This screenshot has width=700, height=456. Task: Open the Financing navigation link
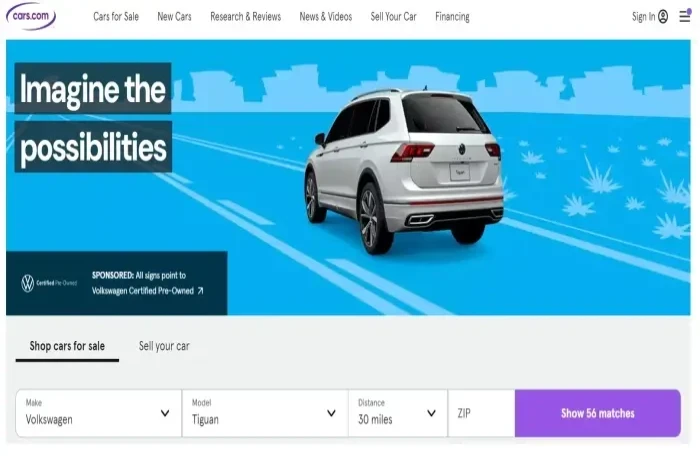452,17
